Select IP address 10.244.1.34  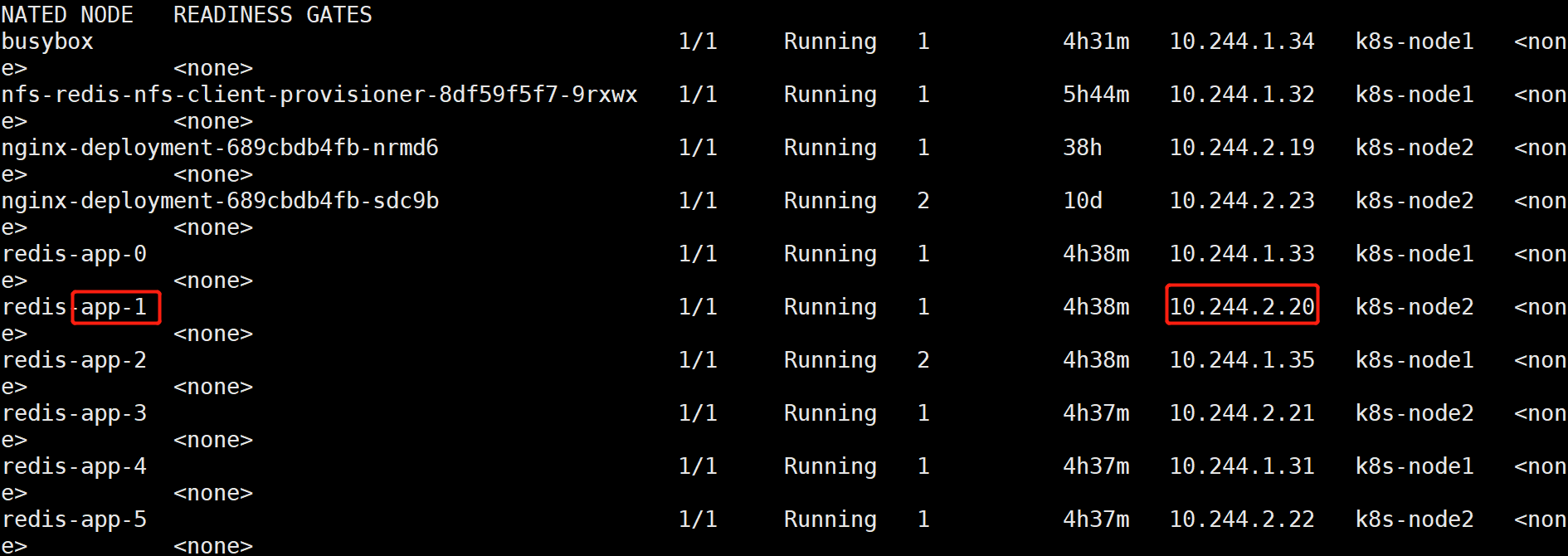coord(1242,41)
